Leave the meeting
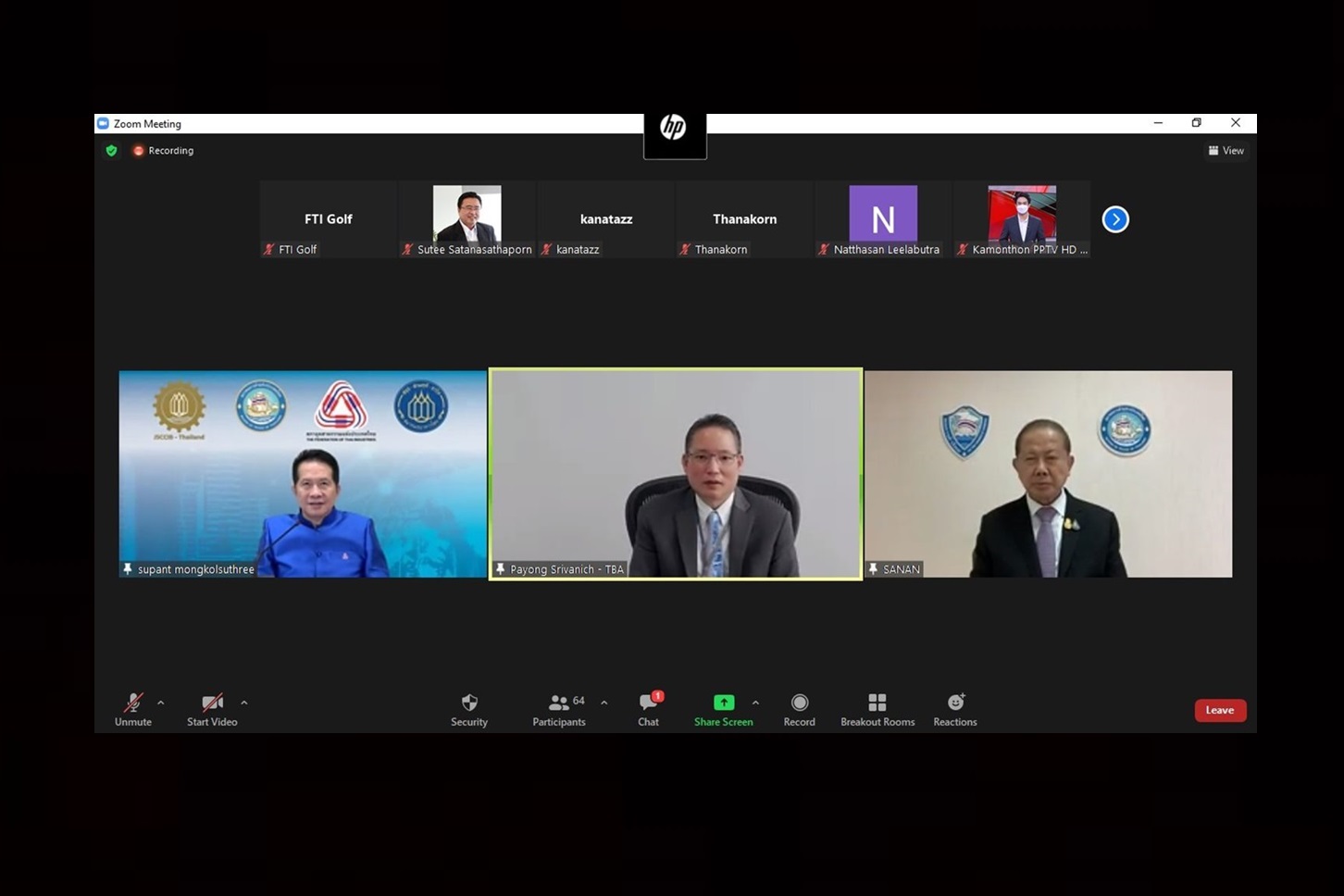The width and height of the screenshot is (1344, 896). coord(1220,710)
